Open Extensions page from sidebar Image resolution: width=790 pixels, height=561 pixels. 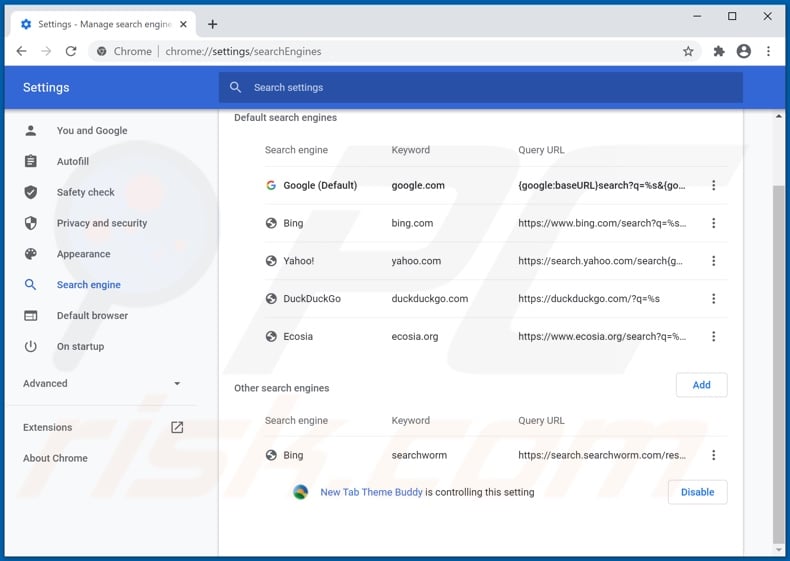(x=101, y=427)
